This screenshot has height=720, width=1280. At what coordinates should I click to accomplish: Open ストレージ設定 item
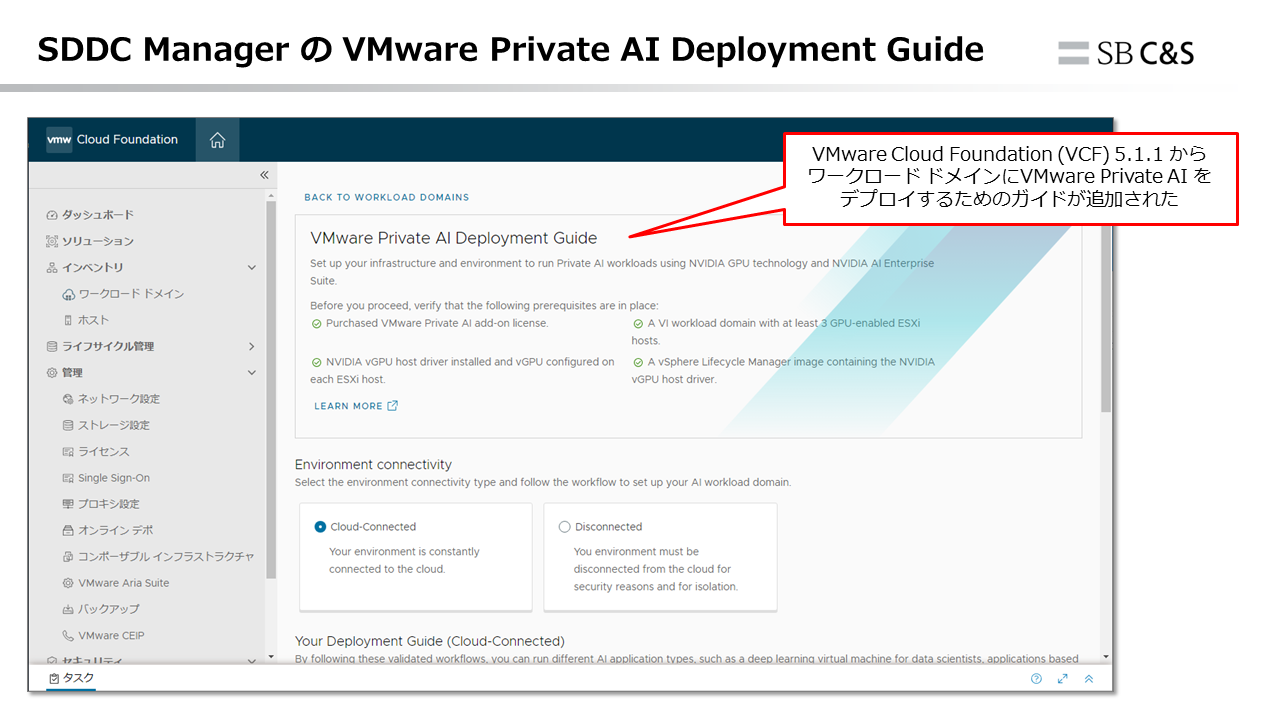click(x=114, y=425)
